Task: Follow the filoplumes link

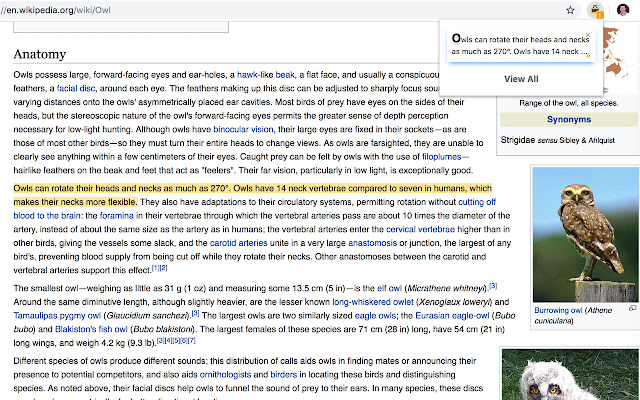Action: click(442, 157)
